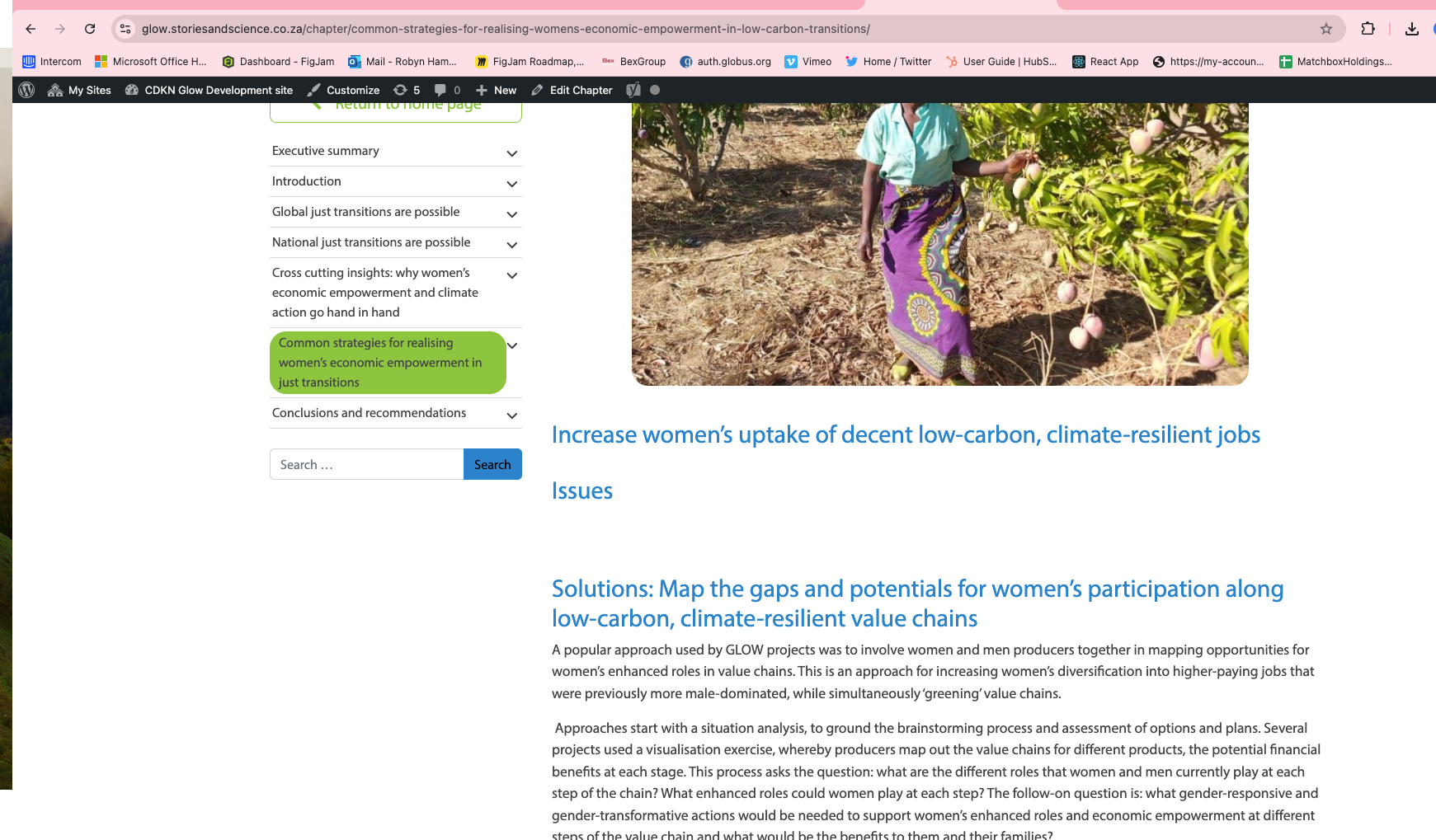Open the My Sites admin menu
Screen dimensions: 1436x840
(x=79, y=90)
